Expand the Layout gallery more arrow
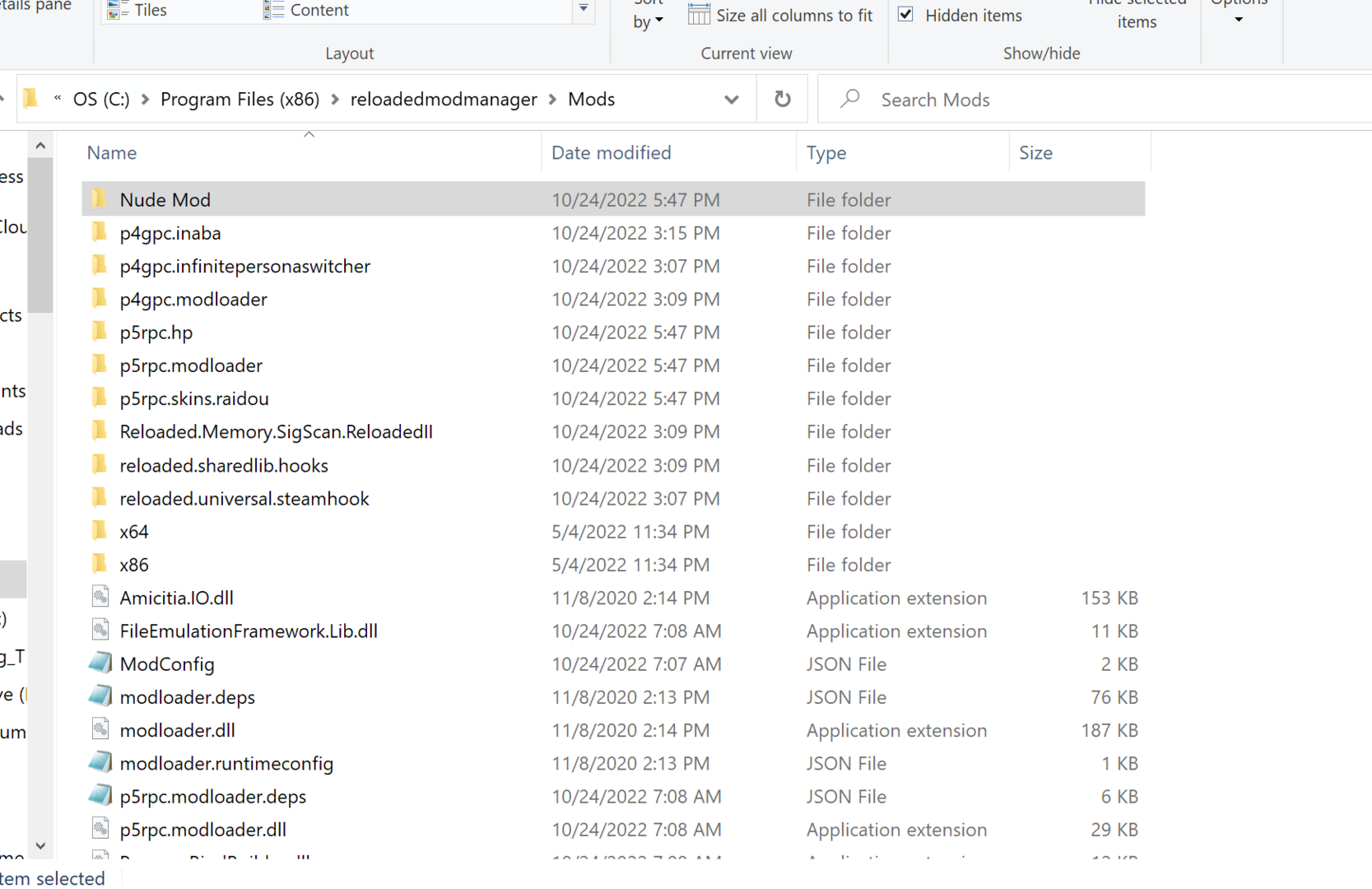 click(x=584, y=8)
